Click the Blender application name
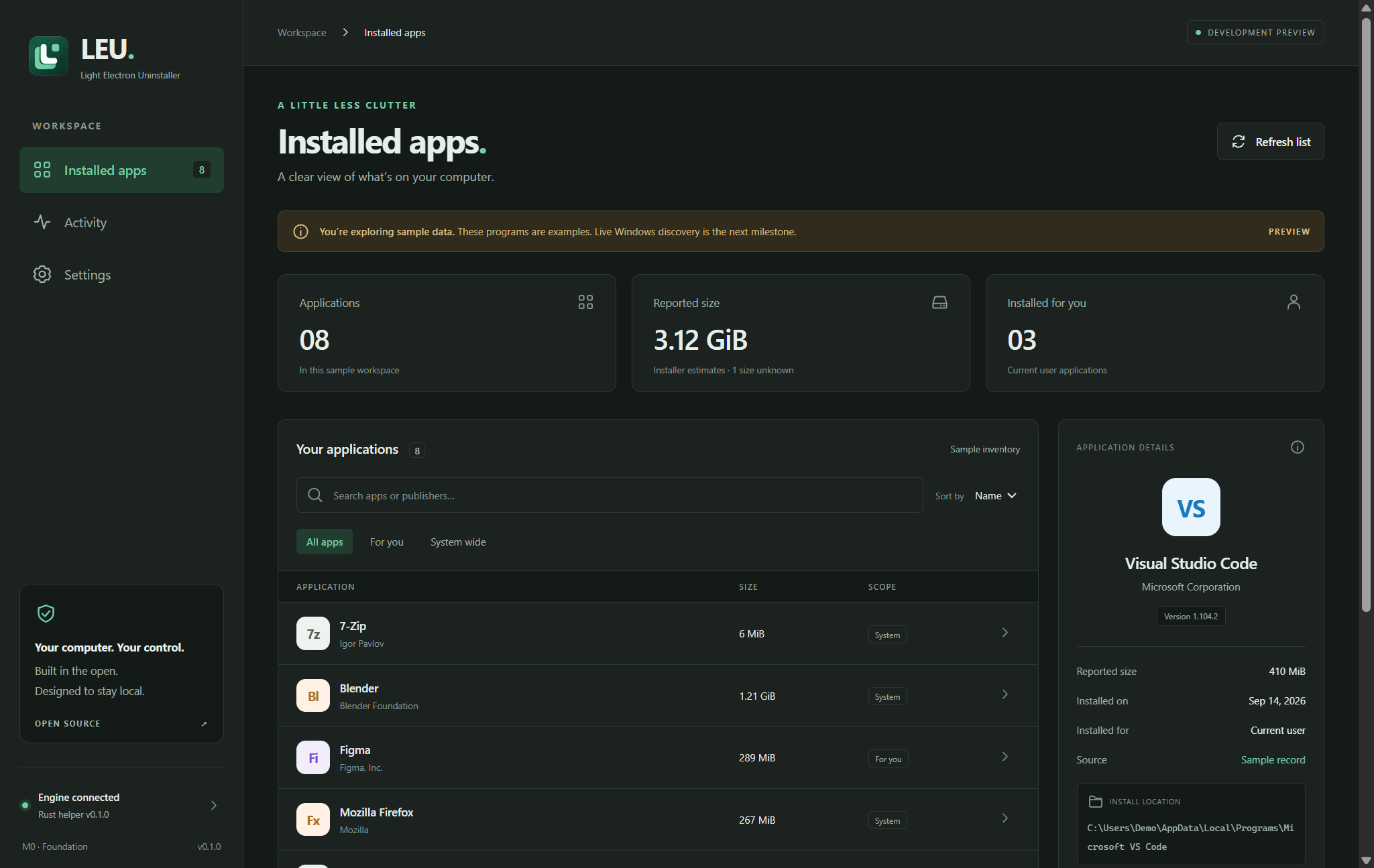Viewport: 1374px width, 868px height. point(359,688)
